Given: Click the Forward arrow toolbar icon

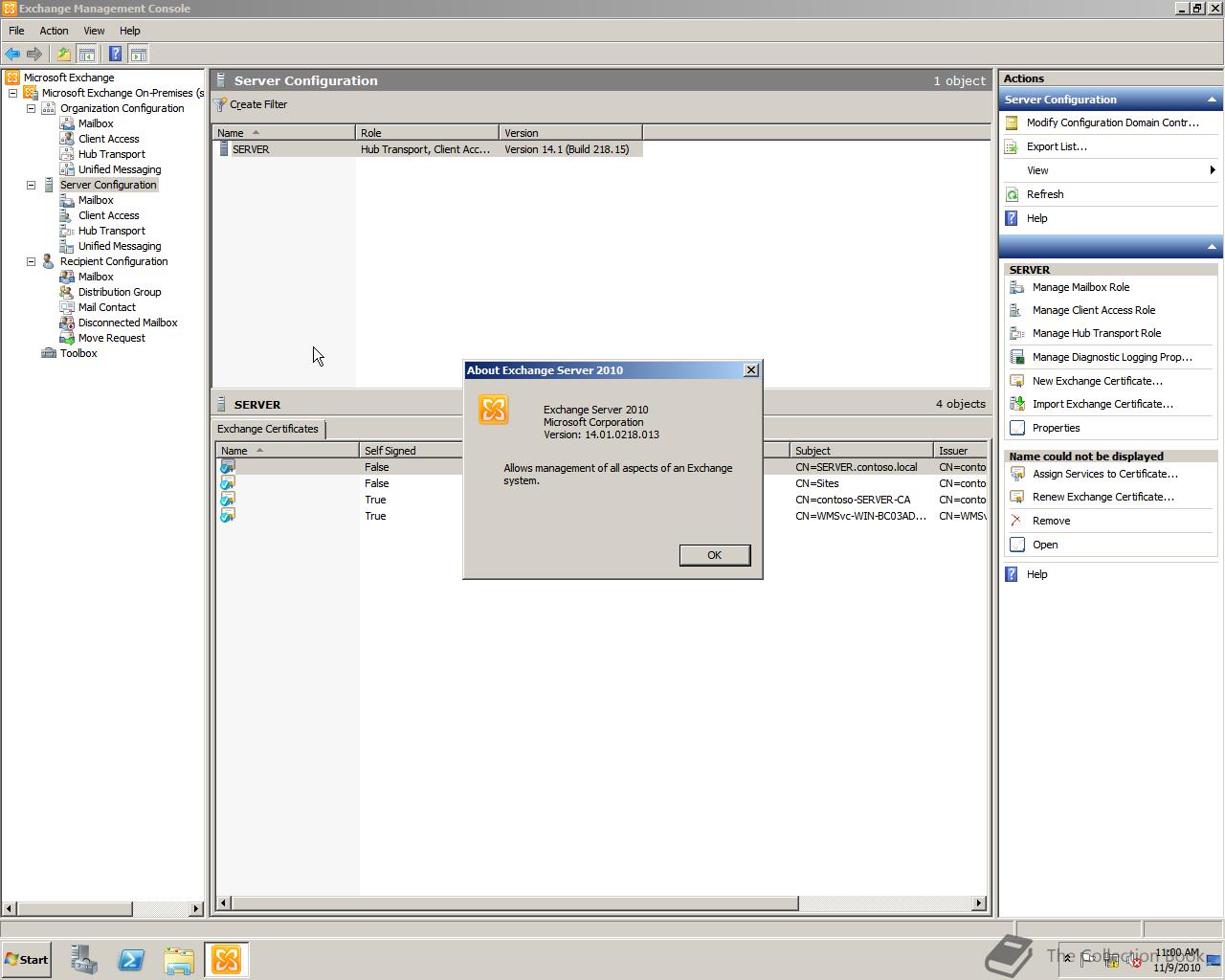Looking at the screenshot, I should [34, 55].
